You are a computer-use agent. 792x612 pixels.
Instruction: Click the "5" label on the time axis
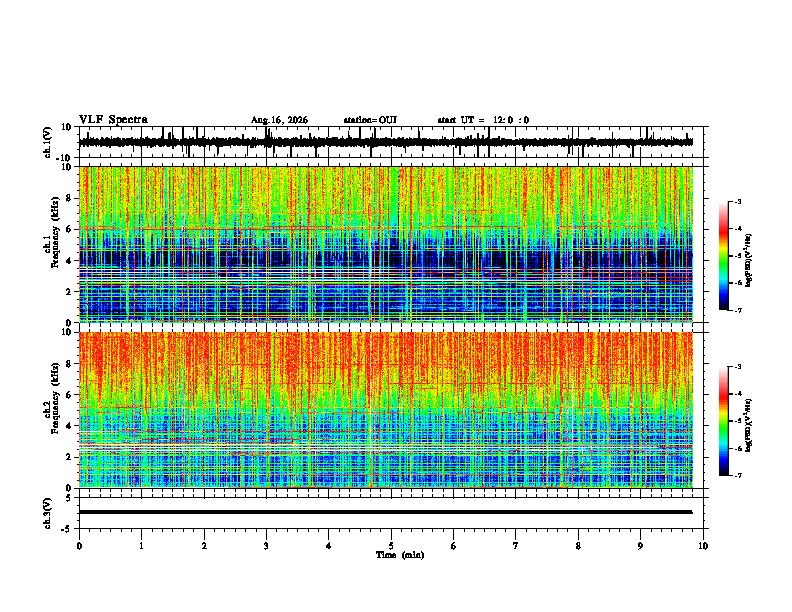click(x=391, y=546)
